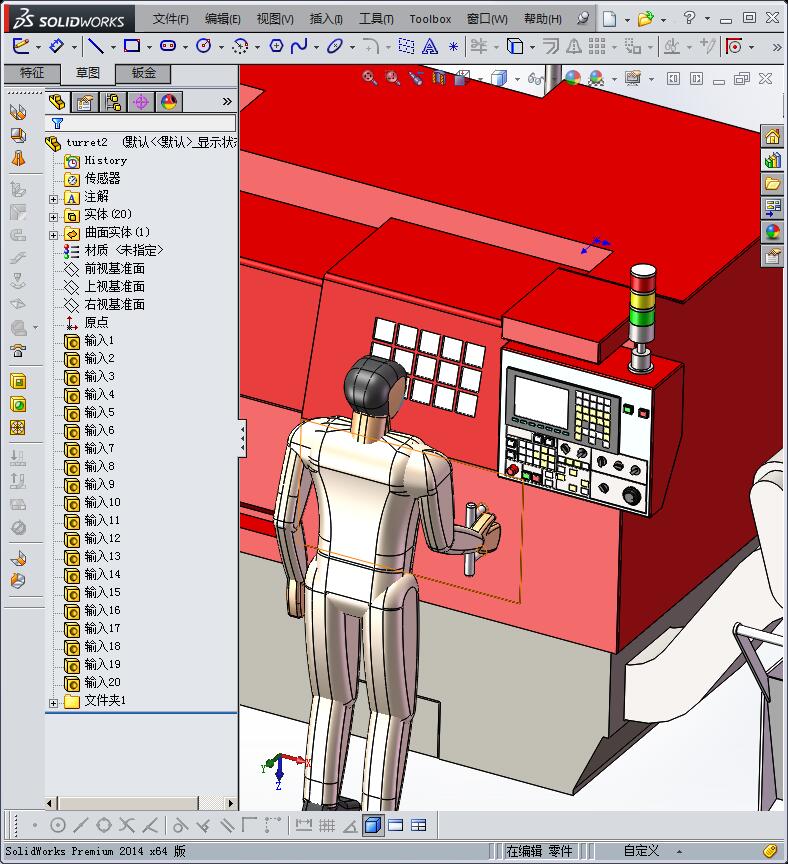This screenshot has width=788, height=864.
Task: Toggle the two-view horizontal viewport layout
Action: pyautogui.click(x=396, y=825)
